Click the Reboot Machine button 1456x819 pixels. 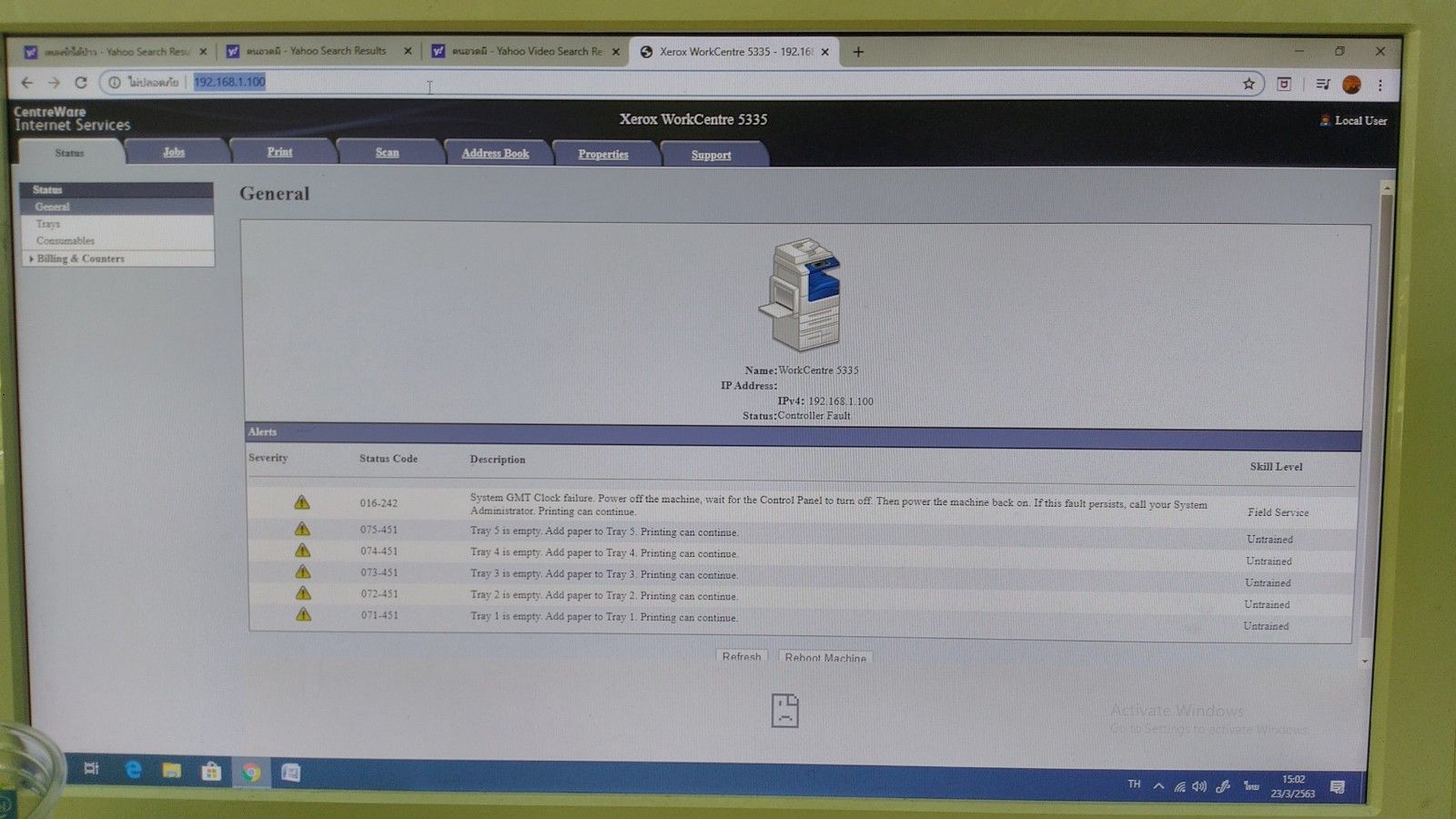824,657
